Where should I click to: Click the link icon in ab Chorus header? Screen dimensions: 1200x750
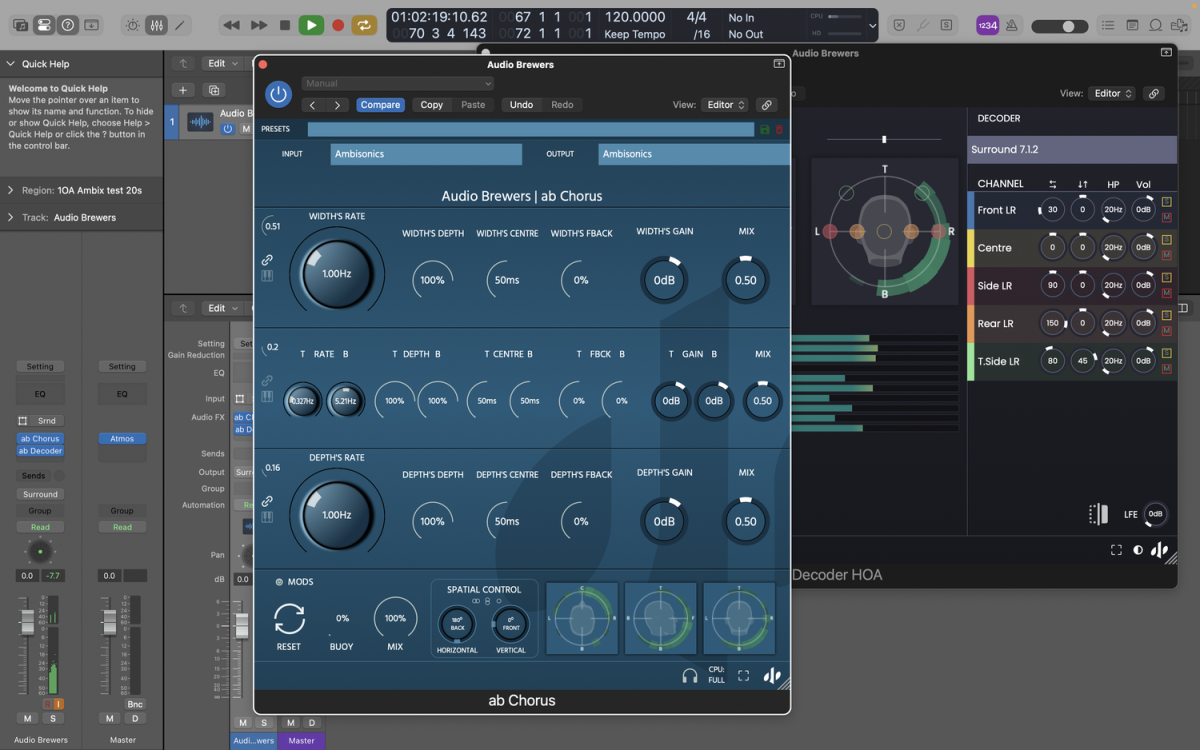[x=766, y=105]
